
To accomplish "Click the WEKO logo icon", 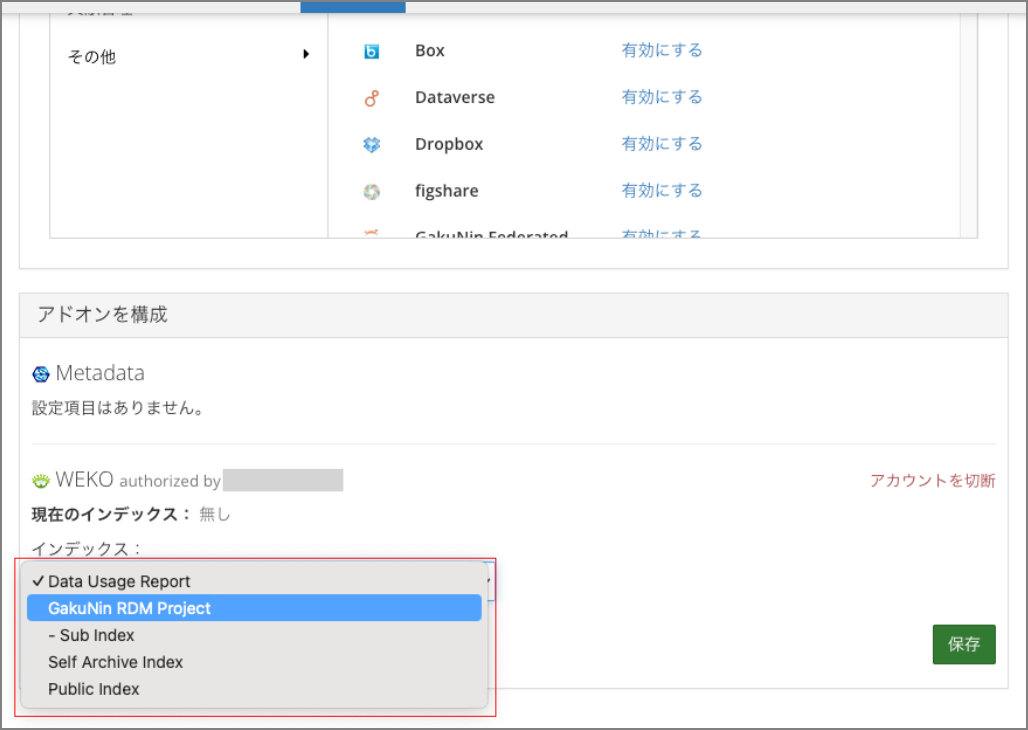I will [x=41, y=480].
